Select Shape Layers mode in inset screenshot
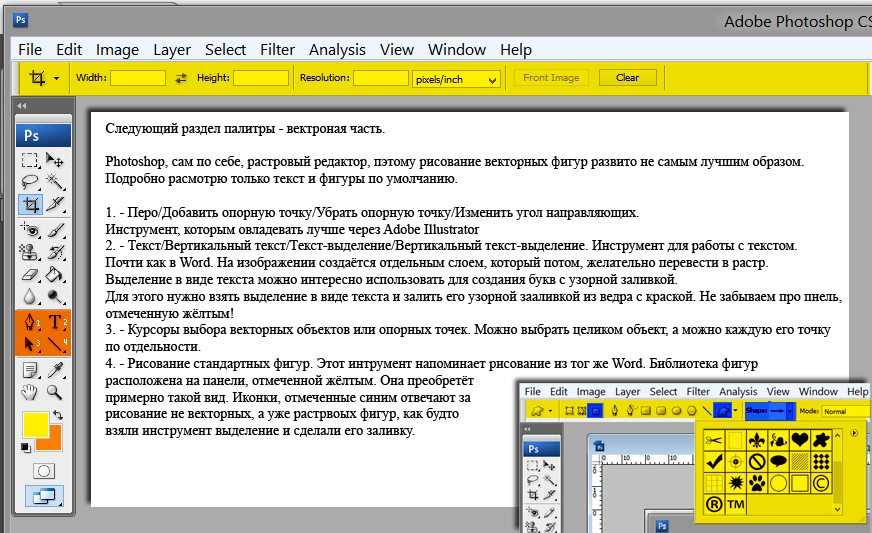872x533 pixels. (x=569, y=411)
